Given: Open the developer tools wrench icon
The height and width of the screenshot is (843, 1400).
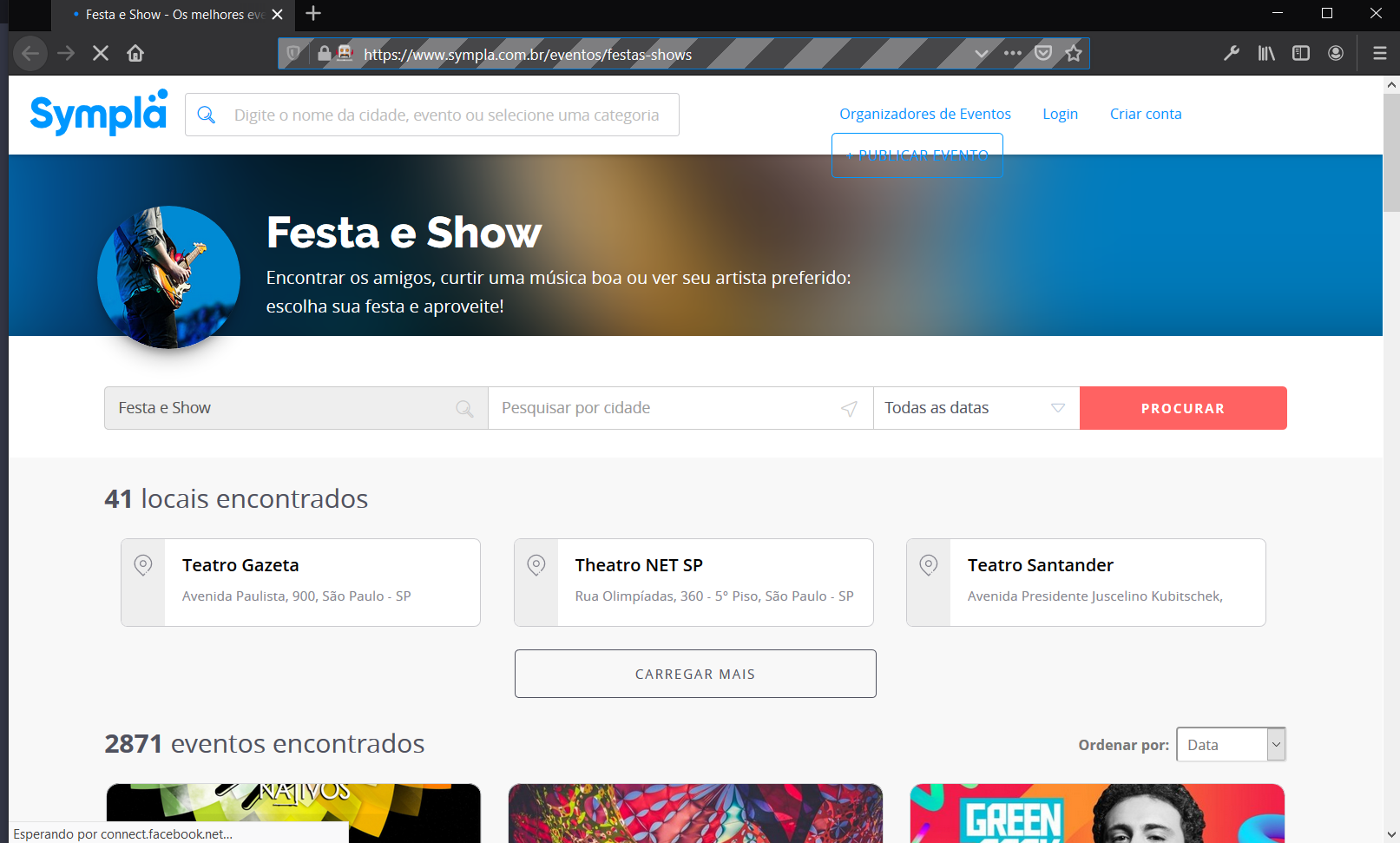Looking at the screenshot, I should click(1232, 54).
